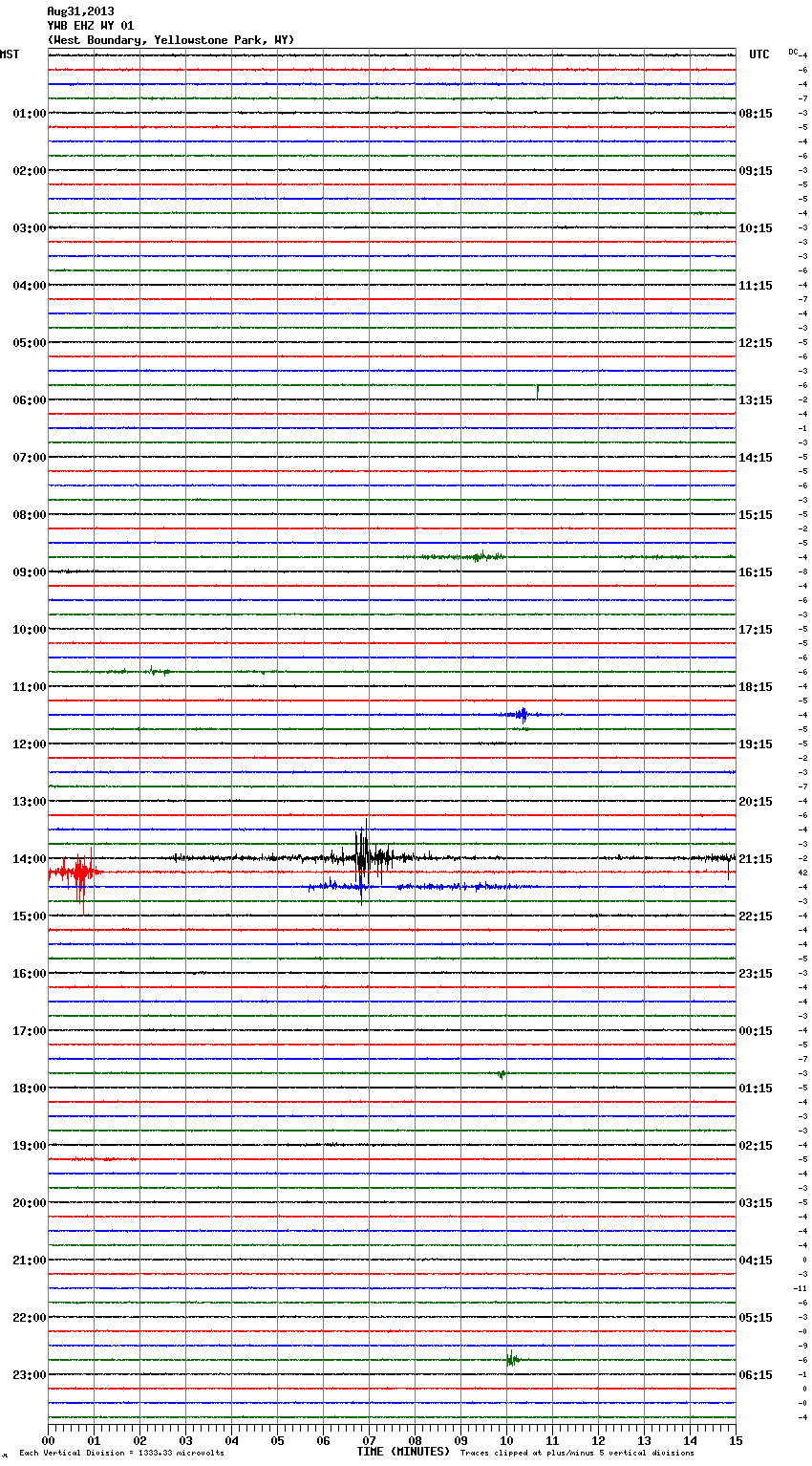Click the '15' minute tick label on the bottom axis

click(736, 1440)
